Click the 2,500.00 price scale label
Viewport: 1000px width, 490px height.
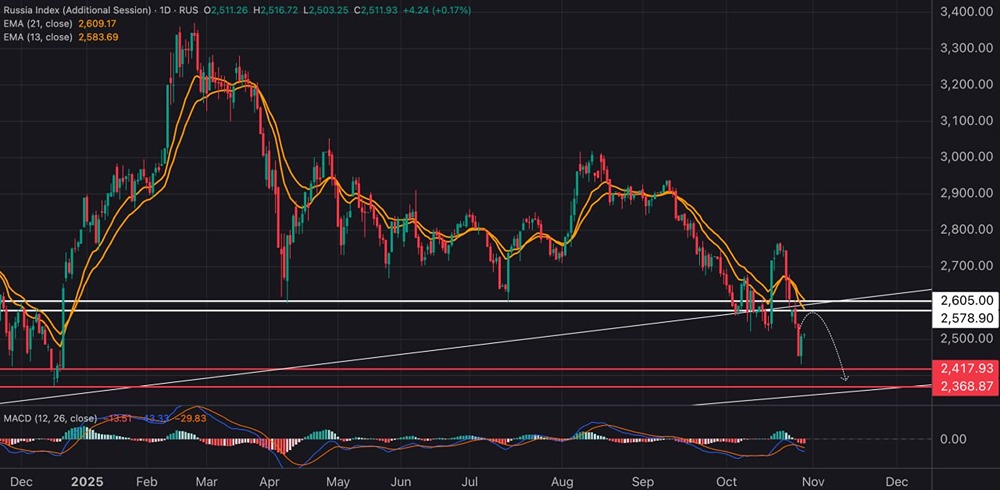[967, 339]
